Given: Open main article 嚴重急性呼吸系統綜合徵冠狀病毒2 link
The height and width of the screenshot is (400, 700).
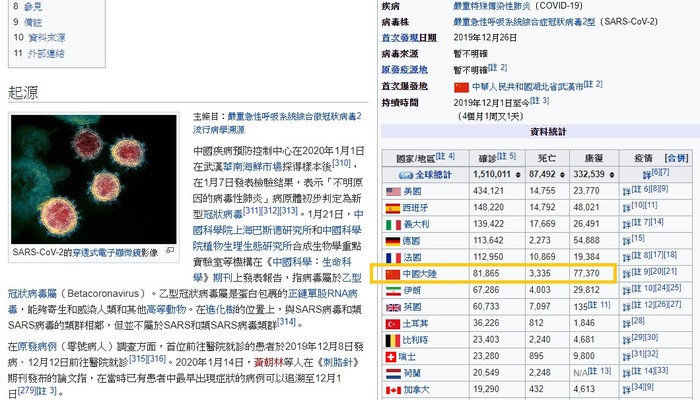Looking at the screenshot, I should [x=277, y=123].
